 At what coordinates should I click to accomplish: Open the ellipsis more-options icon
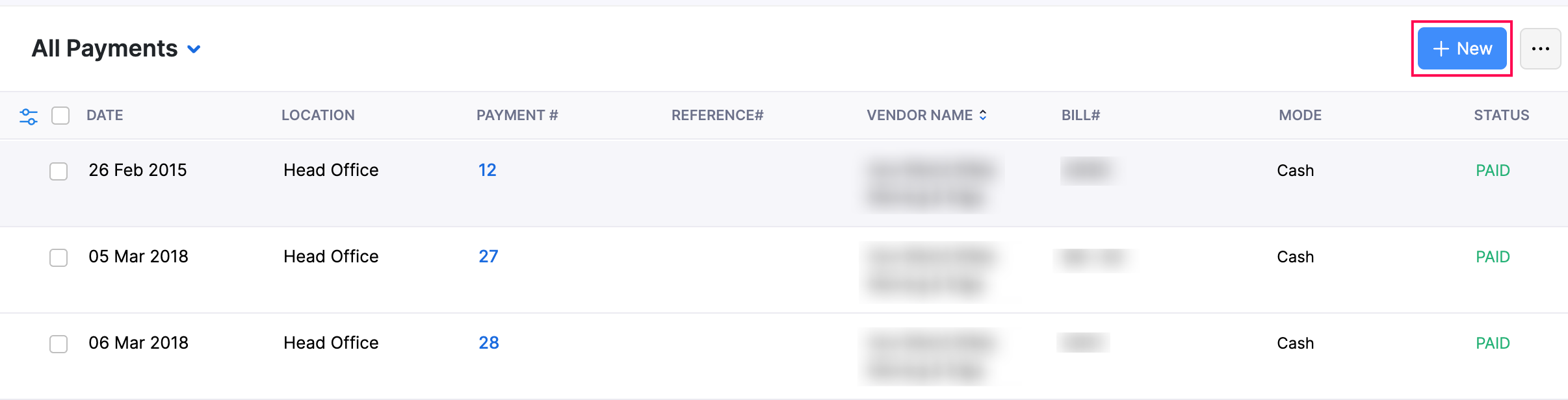pyautogui.click(x=1542, y=48)
